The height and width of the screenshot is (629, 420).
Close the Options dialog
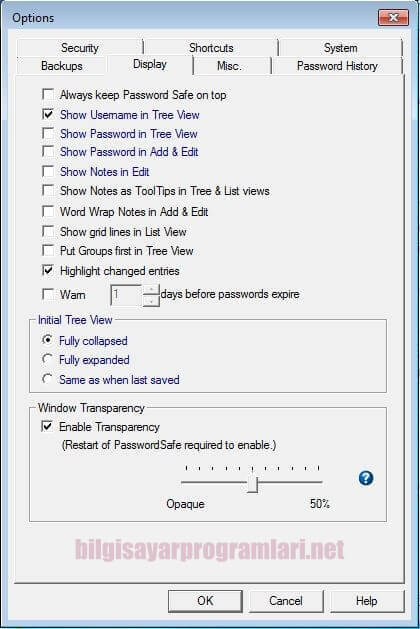tap(393, 18)
